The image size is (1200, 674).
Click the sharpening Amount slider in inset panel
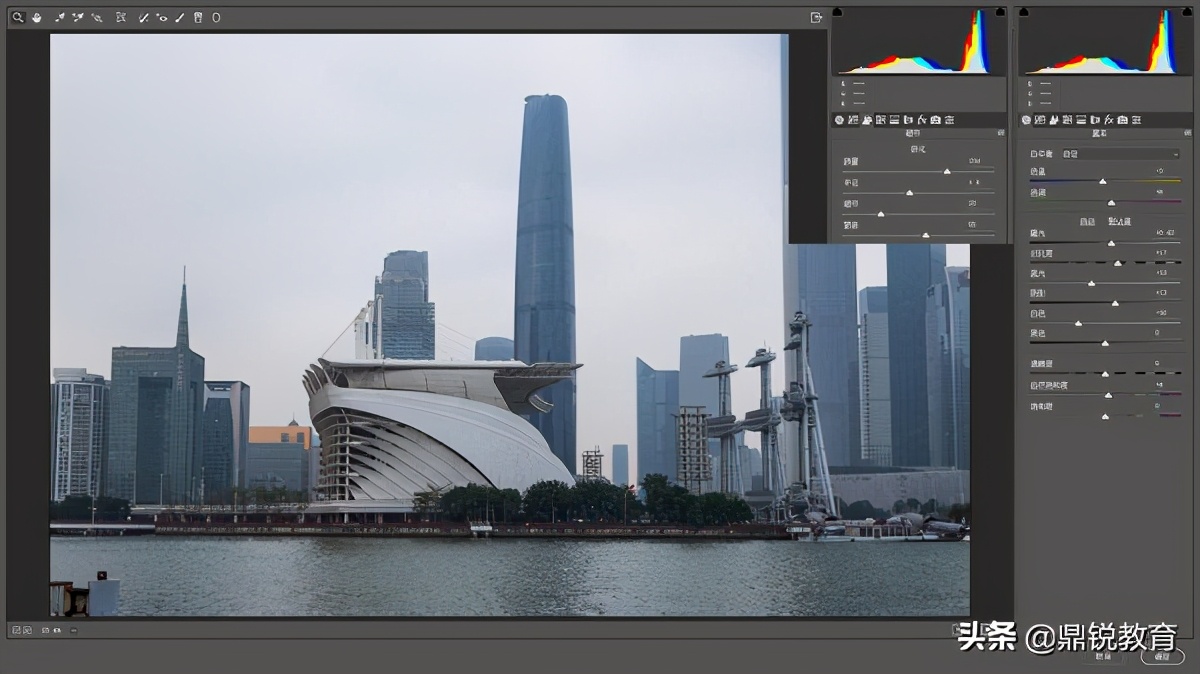click(x=946, y=171)
